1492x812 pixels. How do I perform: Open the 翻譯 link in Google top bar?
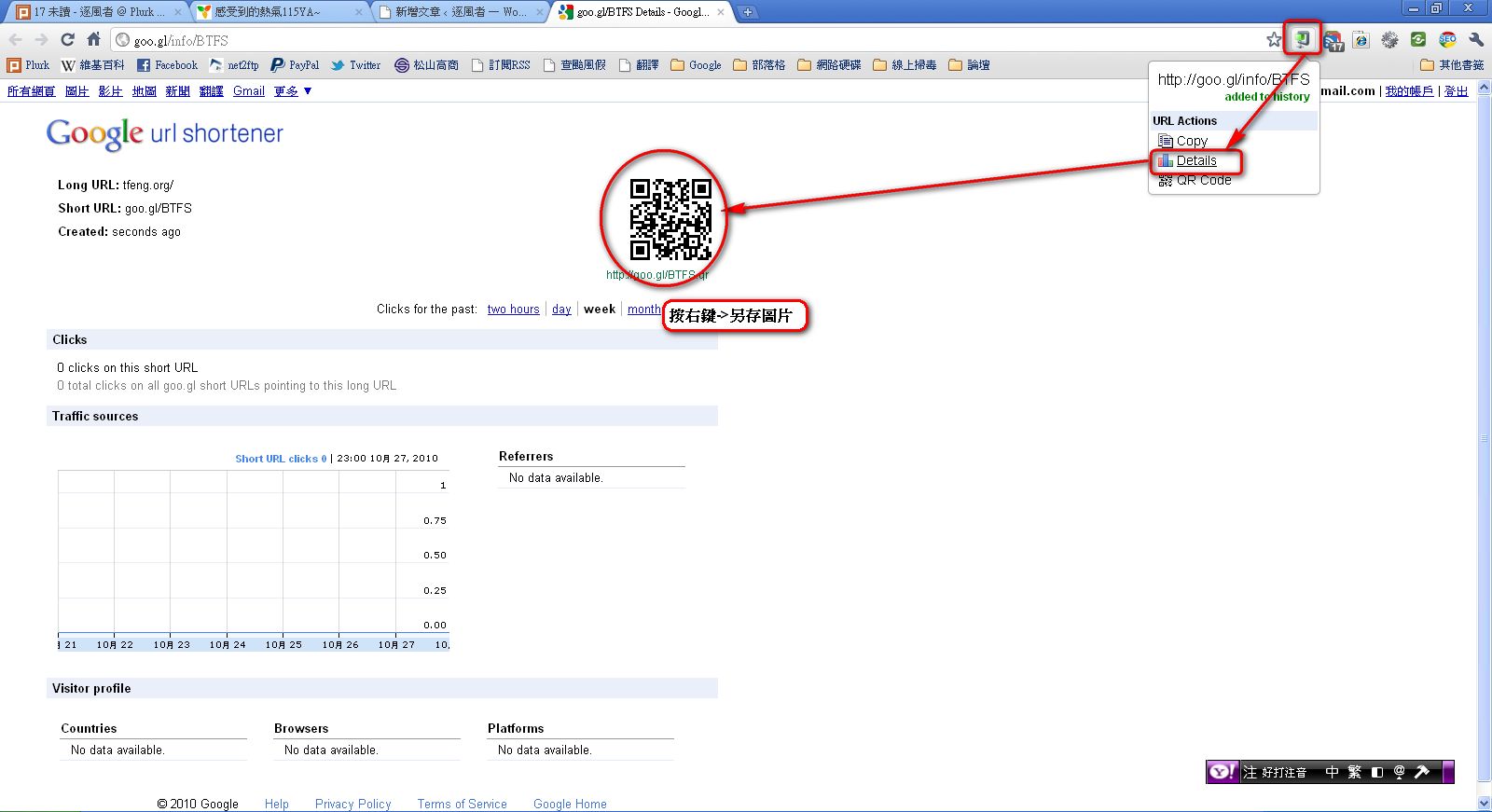[x=211, y=91]
